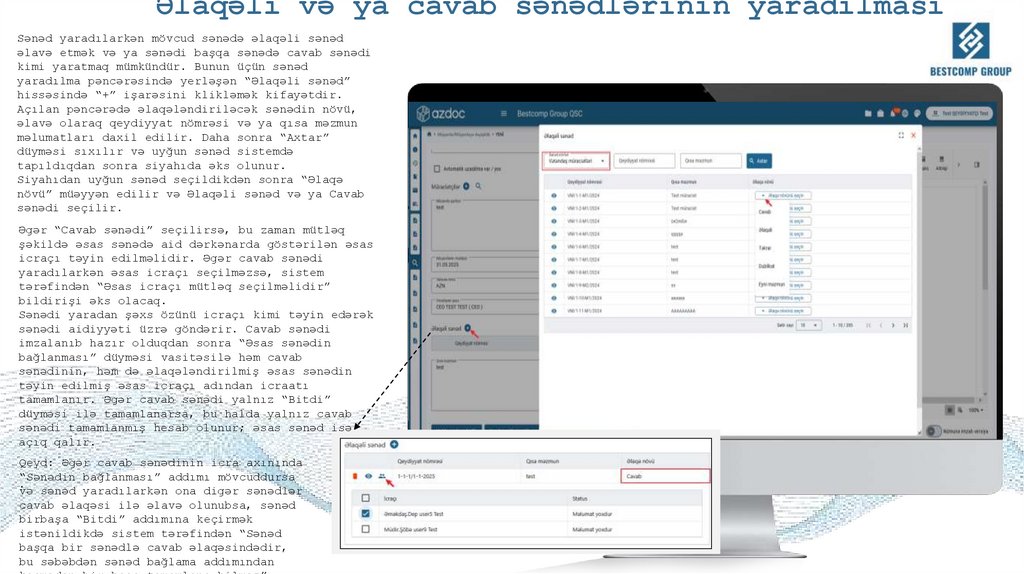Click the Bestcomp Group logo
The width and height of the screenshot is (1024, 574).
970,50
